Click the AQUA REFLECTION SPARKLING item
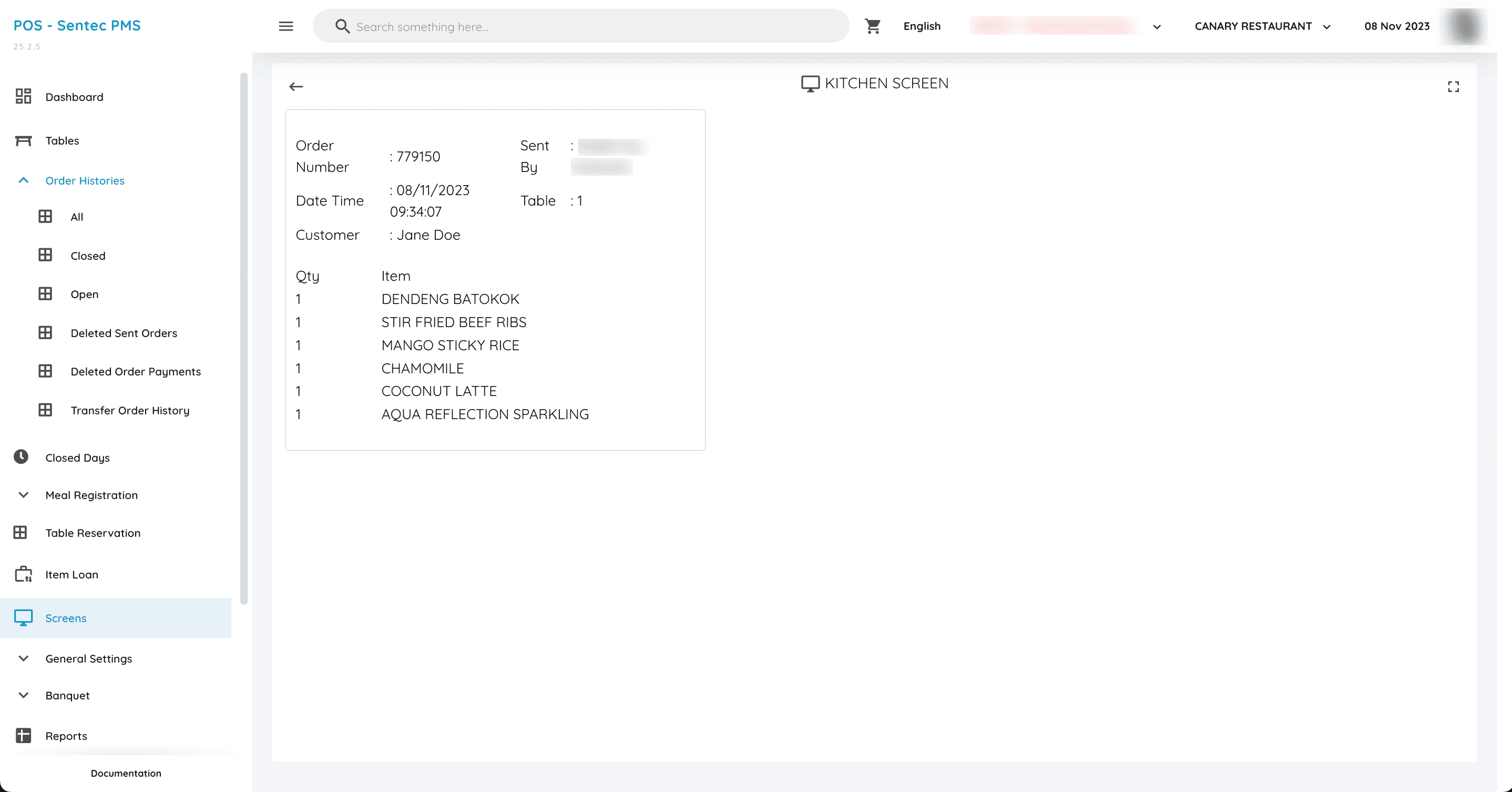This screenshot has width=1512, height=792. (x=485, y=414)
